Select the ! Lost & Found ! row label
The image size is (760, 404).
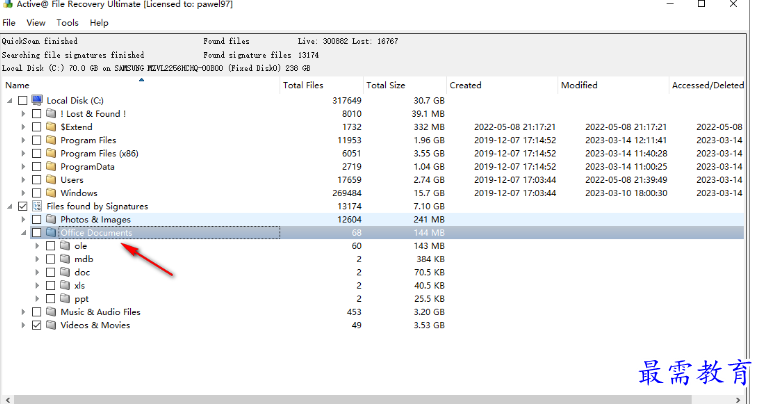pos(93,114)
